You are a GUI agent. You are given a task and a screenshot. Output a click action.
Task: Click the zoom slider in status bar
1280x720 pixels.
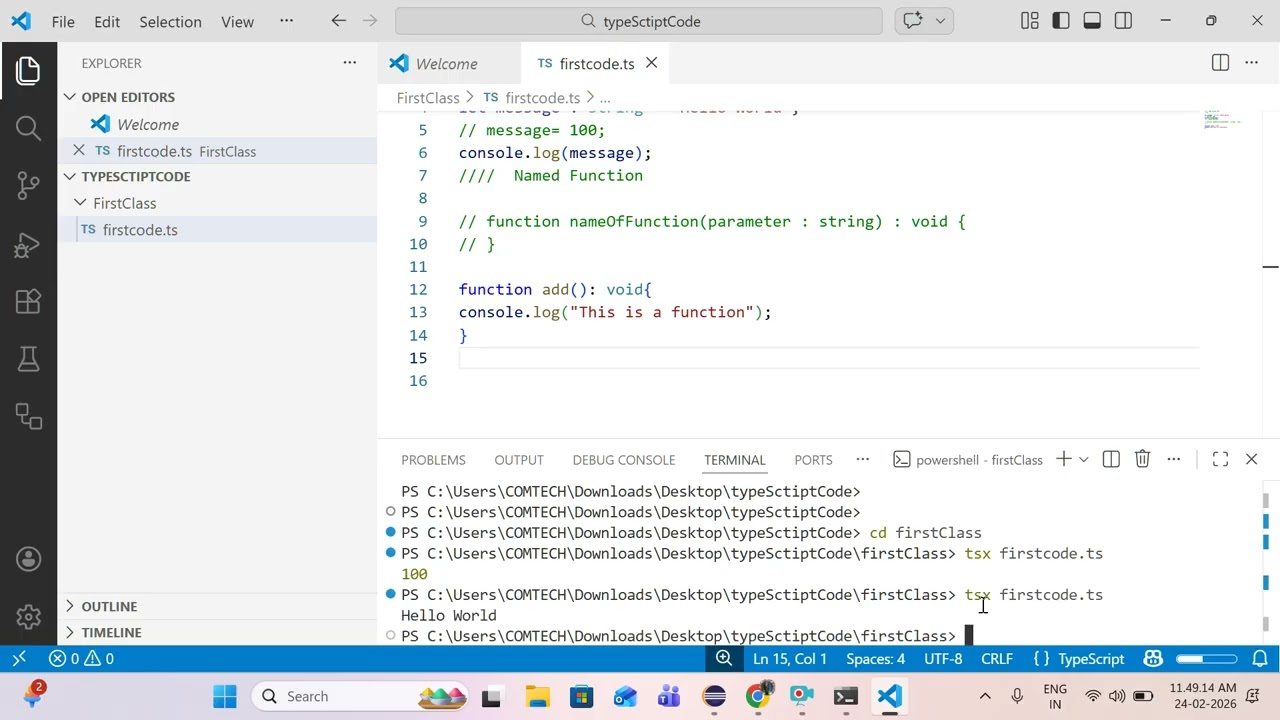(1206, 658)
